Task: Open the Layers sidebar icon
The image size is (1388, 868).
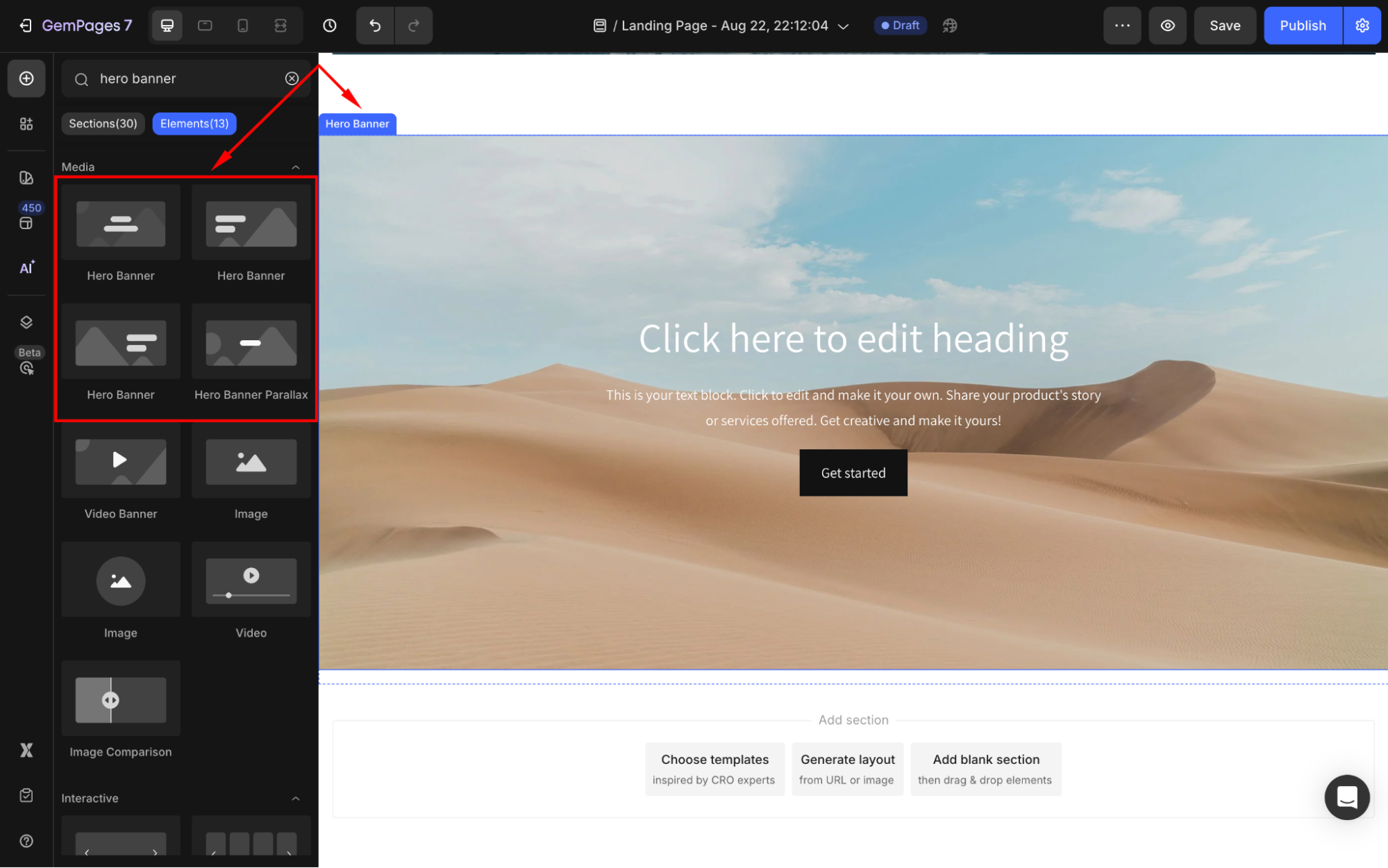Action: (26, 322)
